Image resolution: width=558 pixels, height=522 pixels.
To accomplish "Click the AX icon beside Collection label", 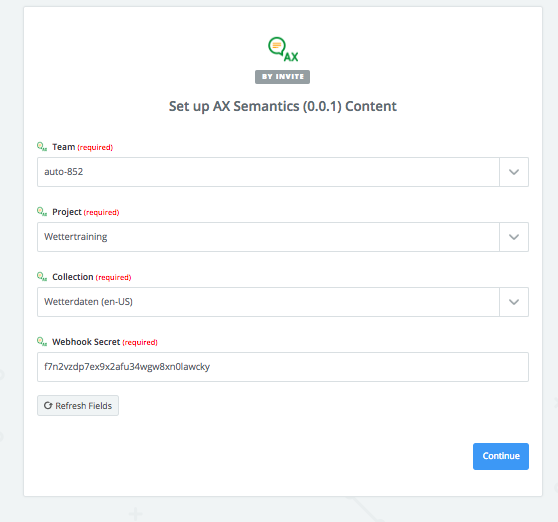I will tap(42, 276).
